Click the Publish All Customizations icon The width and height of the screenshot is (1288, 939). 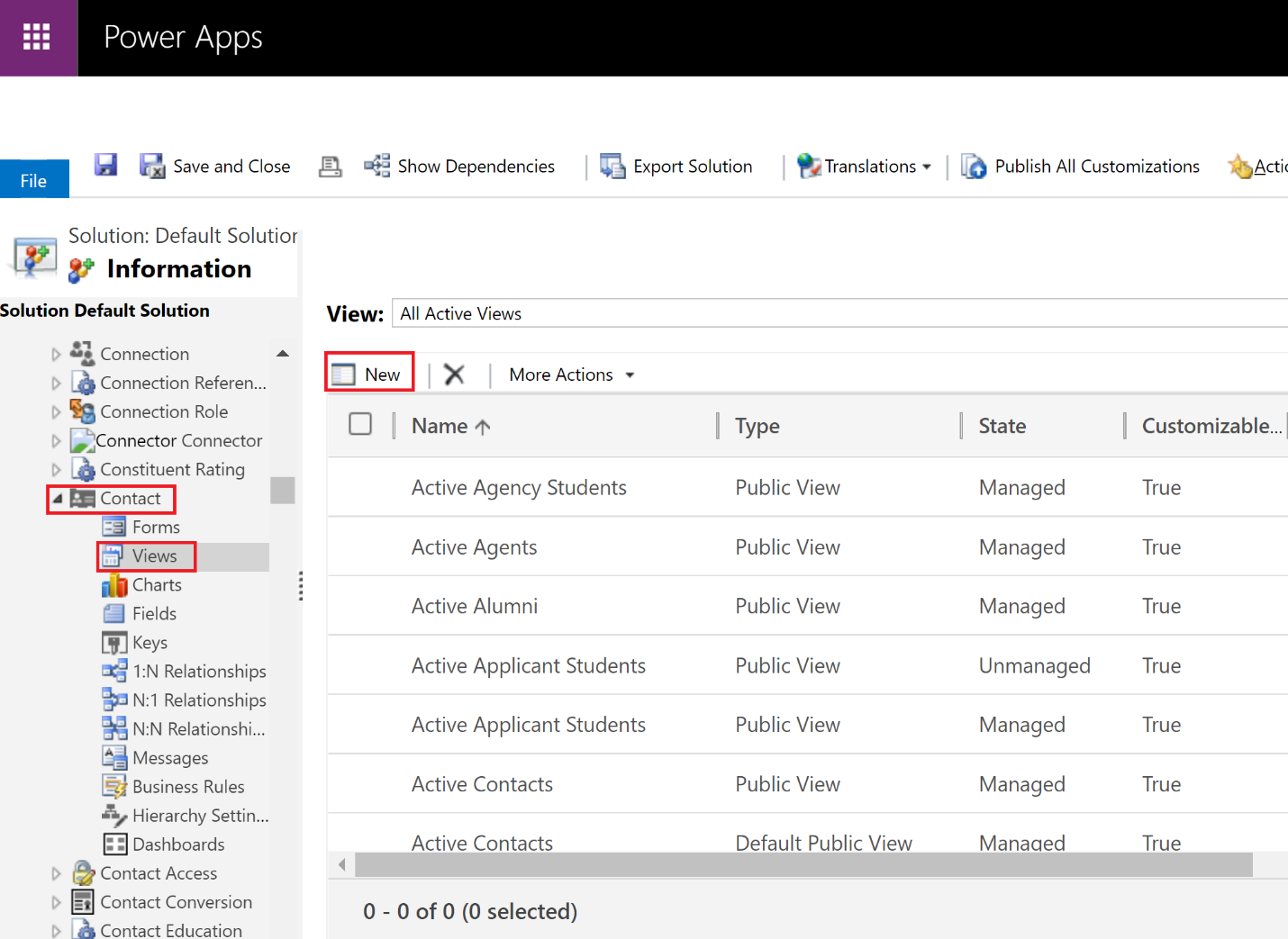click(974, 166)
